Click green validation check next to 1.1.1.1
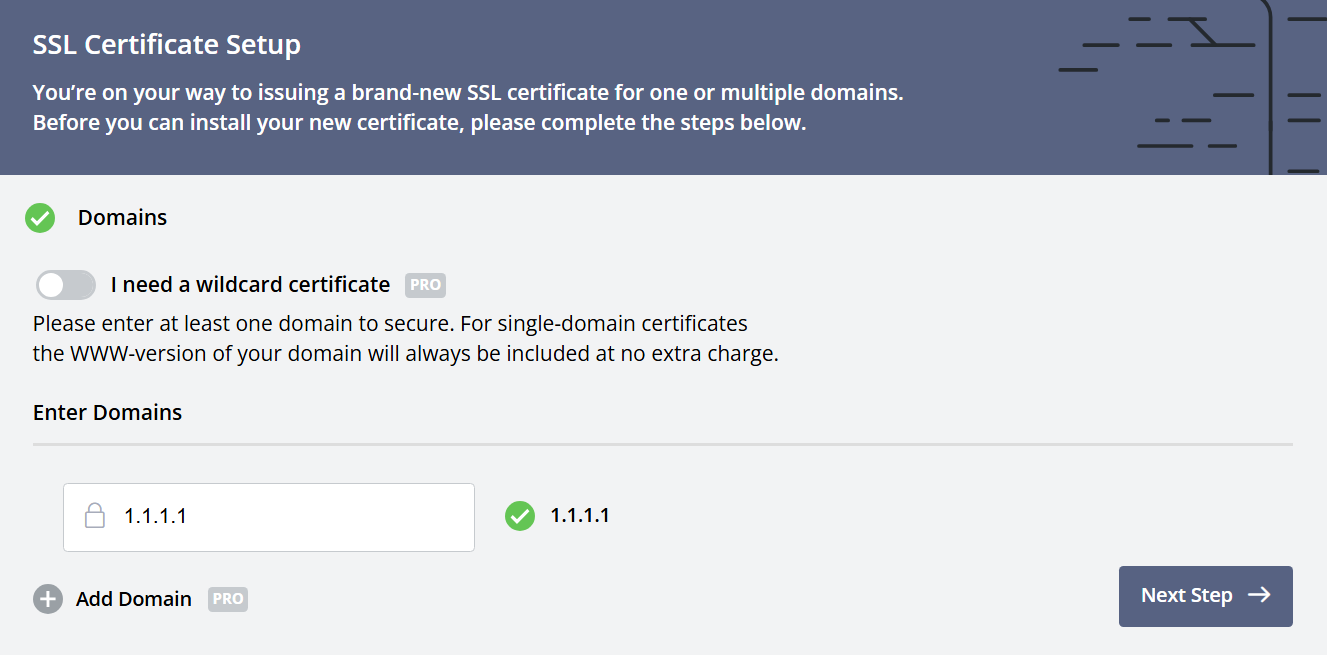1327x655 pixels. (x=519, y=516)
